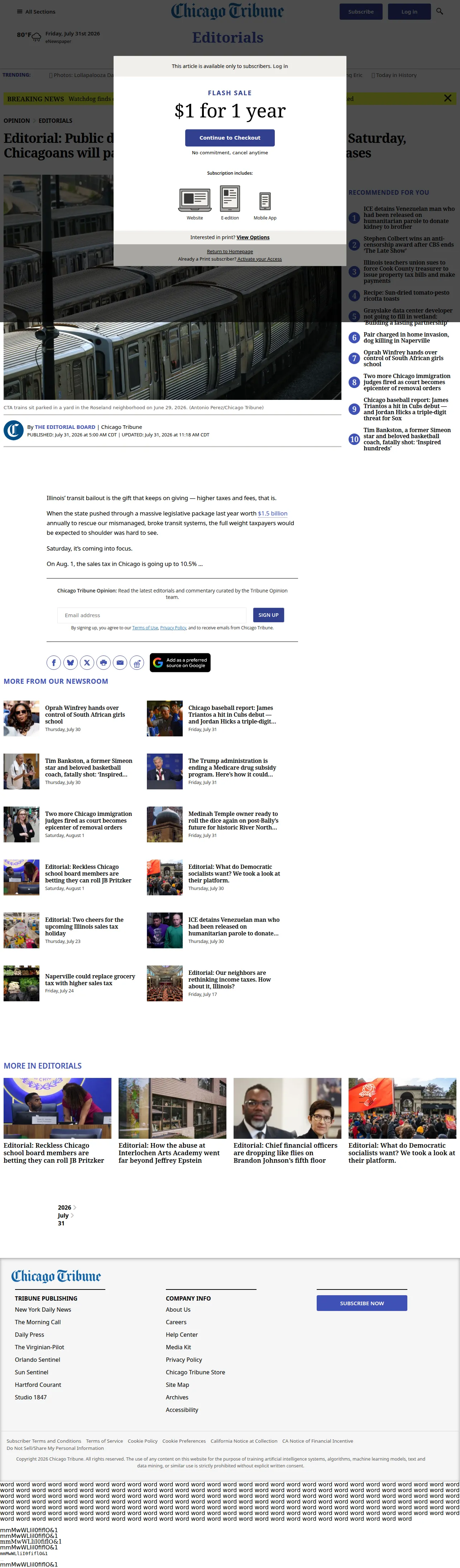Click the search magnifier icon
Viewport: 460px width, 1568px height.
(x=439, y=11)
